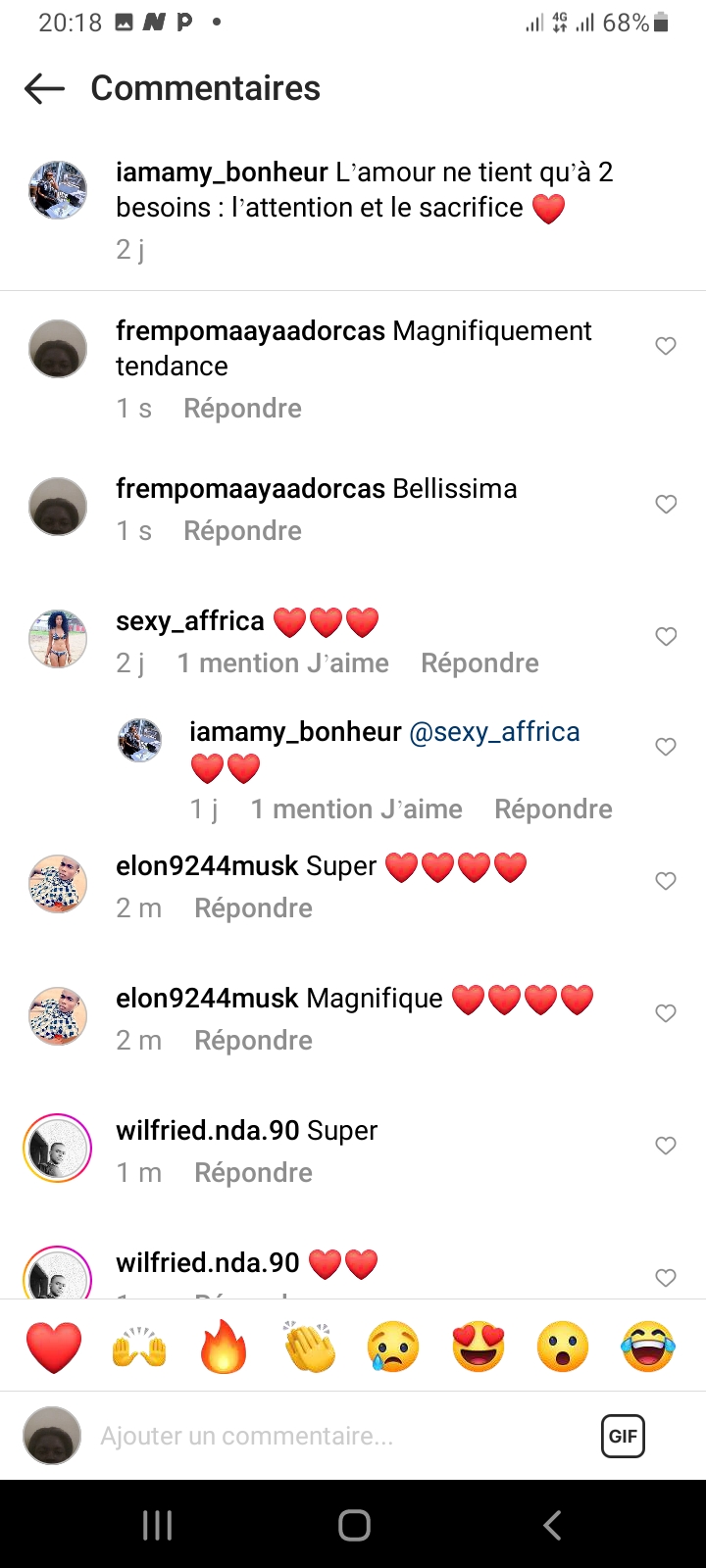Like frempomaayaadorcas's "Bellissima" comment
The image size is (706, 1568).
click(x=666, y=505)
